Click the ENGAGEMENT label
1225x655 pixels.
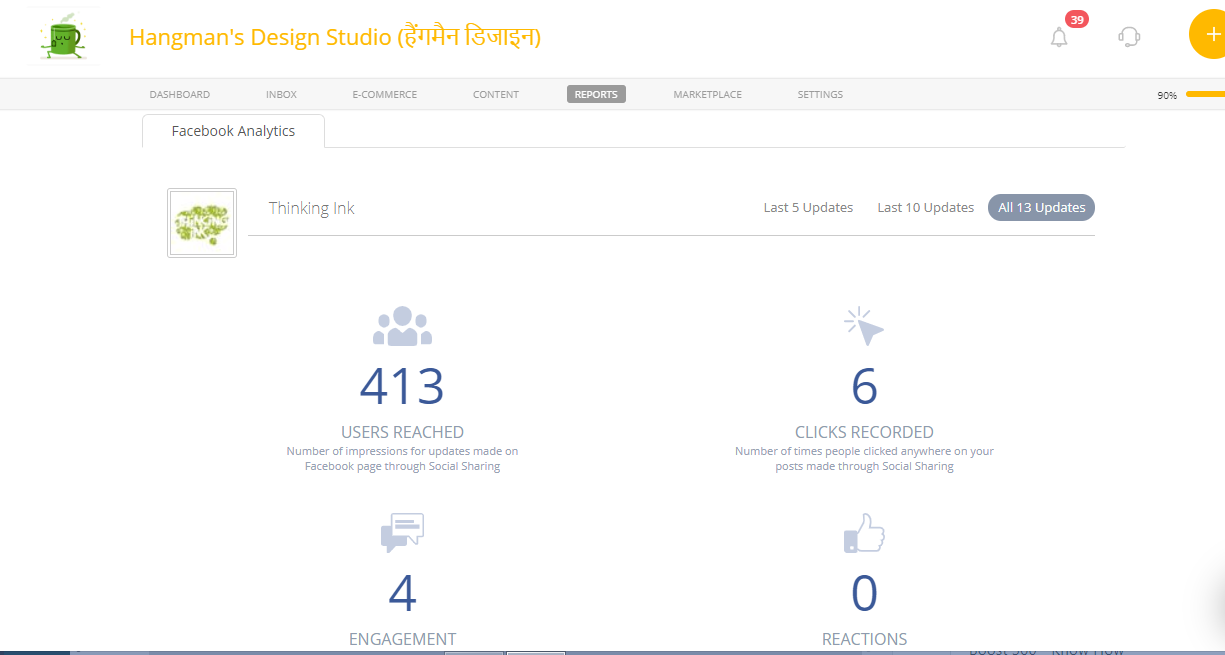coord(402,639)
